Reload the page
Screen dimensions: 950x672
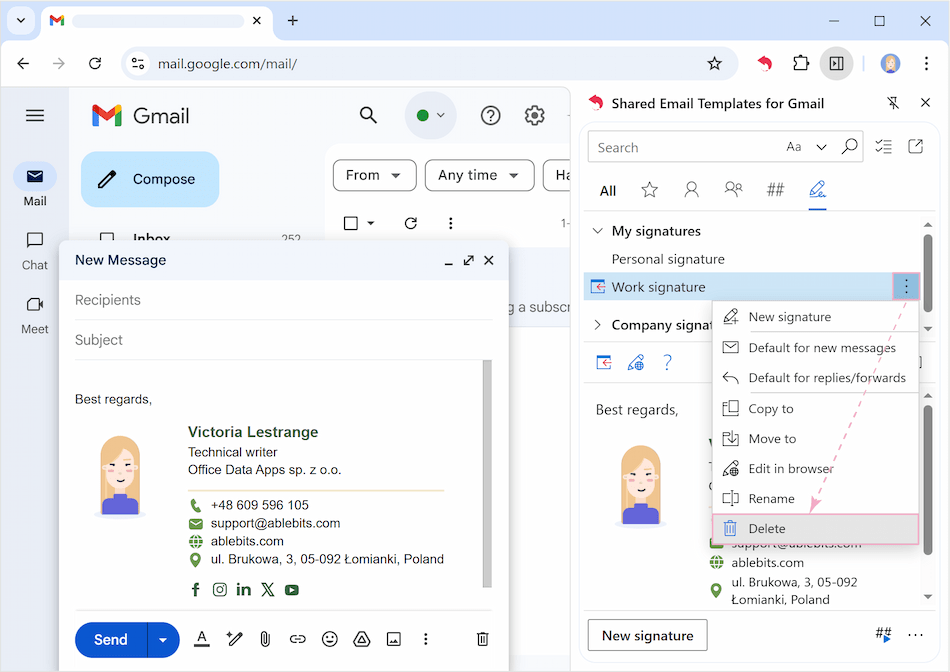[x=95, y=63]
